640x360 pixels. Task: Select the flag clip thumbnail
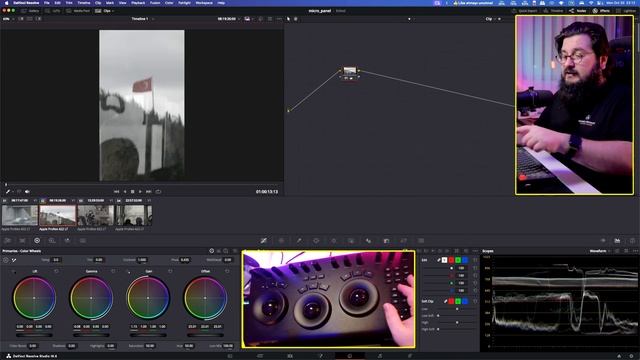(58, 216)
